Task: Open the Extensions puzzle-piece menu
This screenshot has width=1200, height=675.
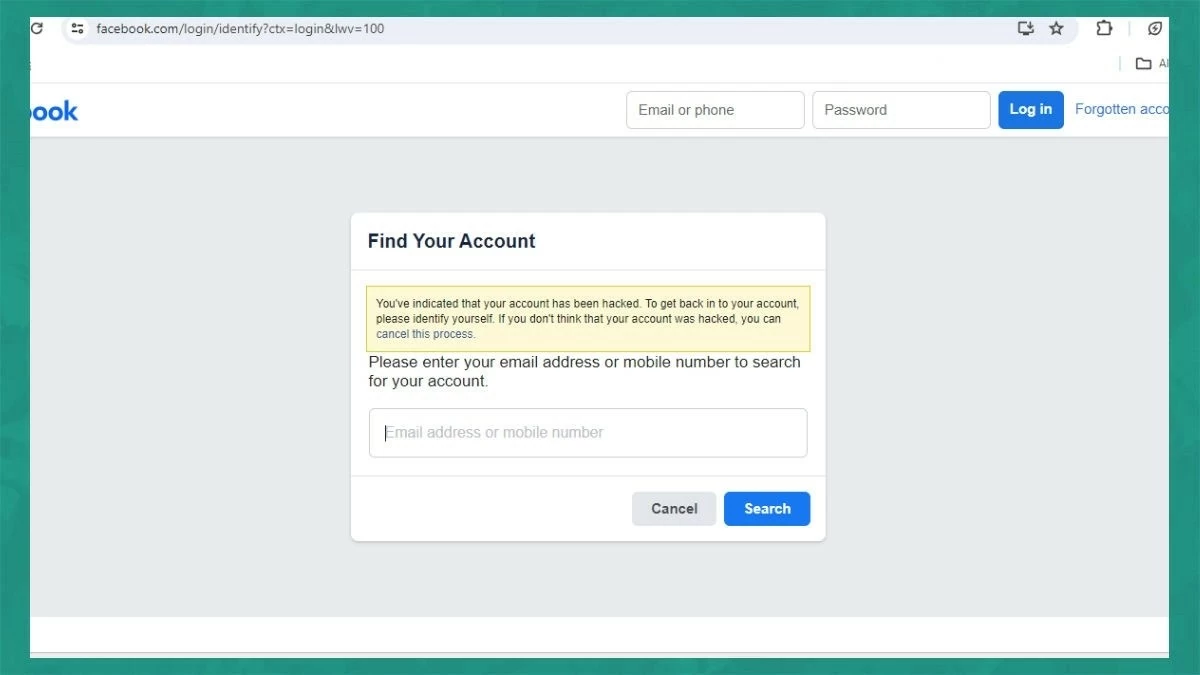Action: pyautogui.click(x=1103, y=28)
